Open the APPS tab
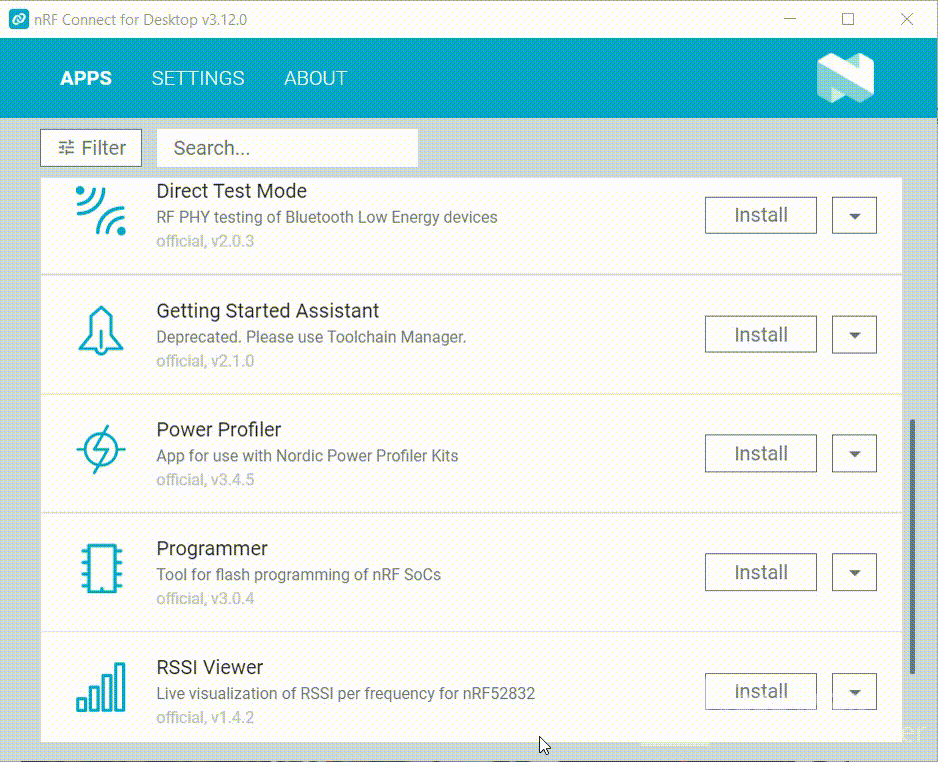938x762 pixels. (86, 78)
